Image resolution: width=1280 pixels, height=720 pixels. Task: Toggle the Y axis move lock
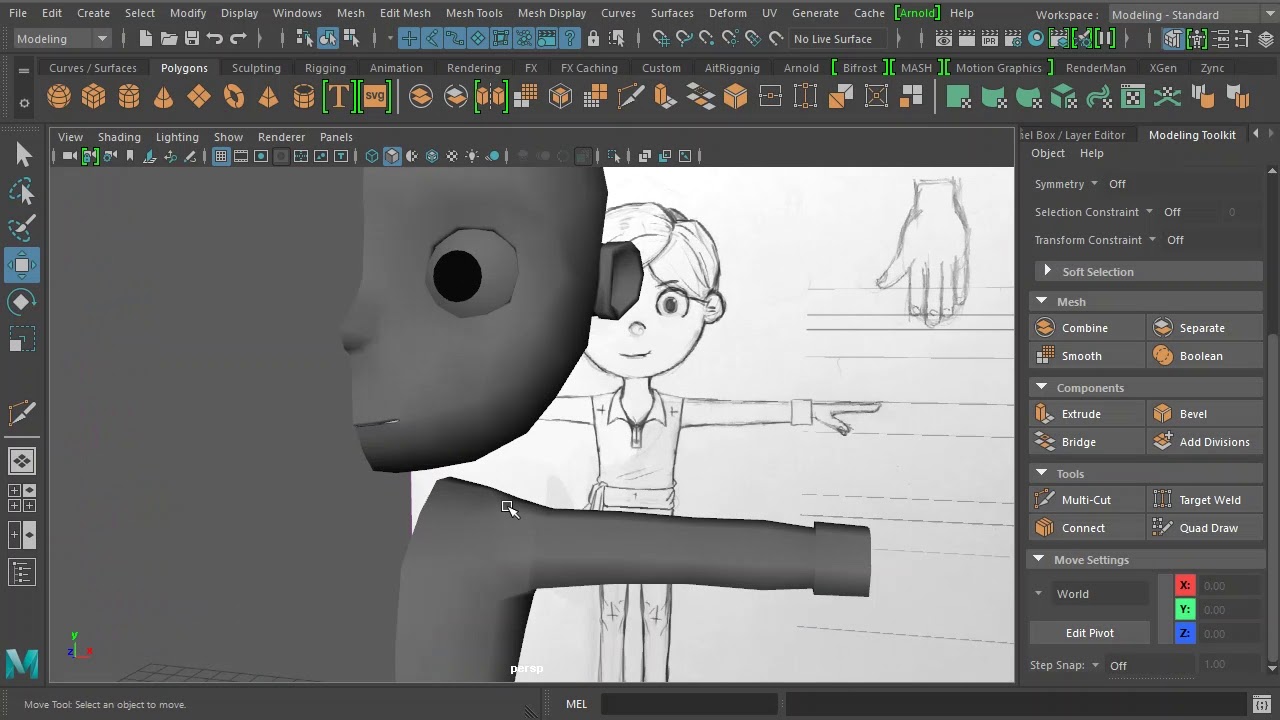1185,610
